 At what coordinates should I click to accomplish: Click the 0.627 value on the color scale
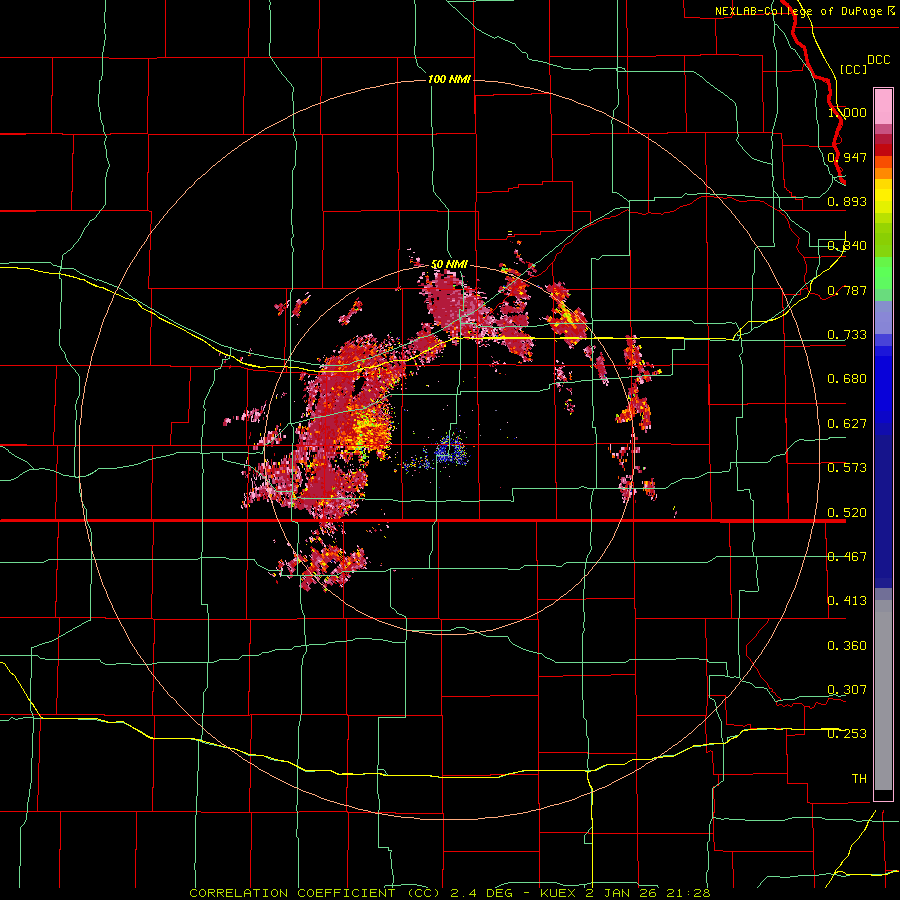847,424
